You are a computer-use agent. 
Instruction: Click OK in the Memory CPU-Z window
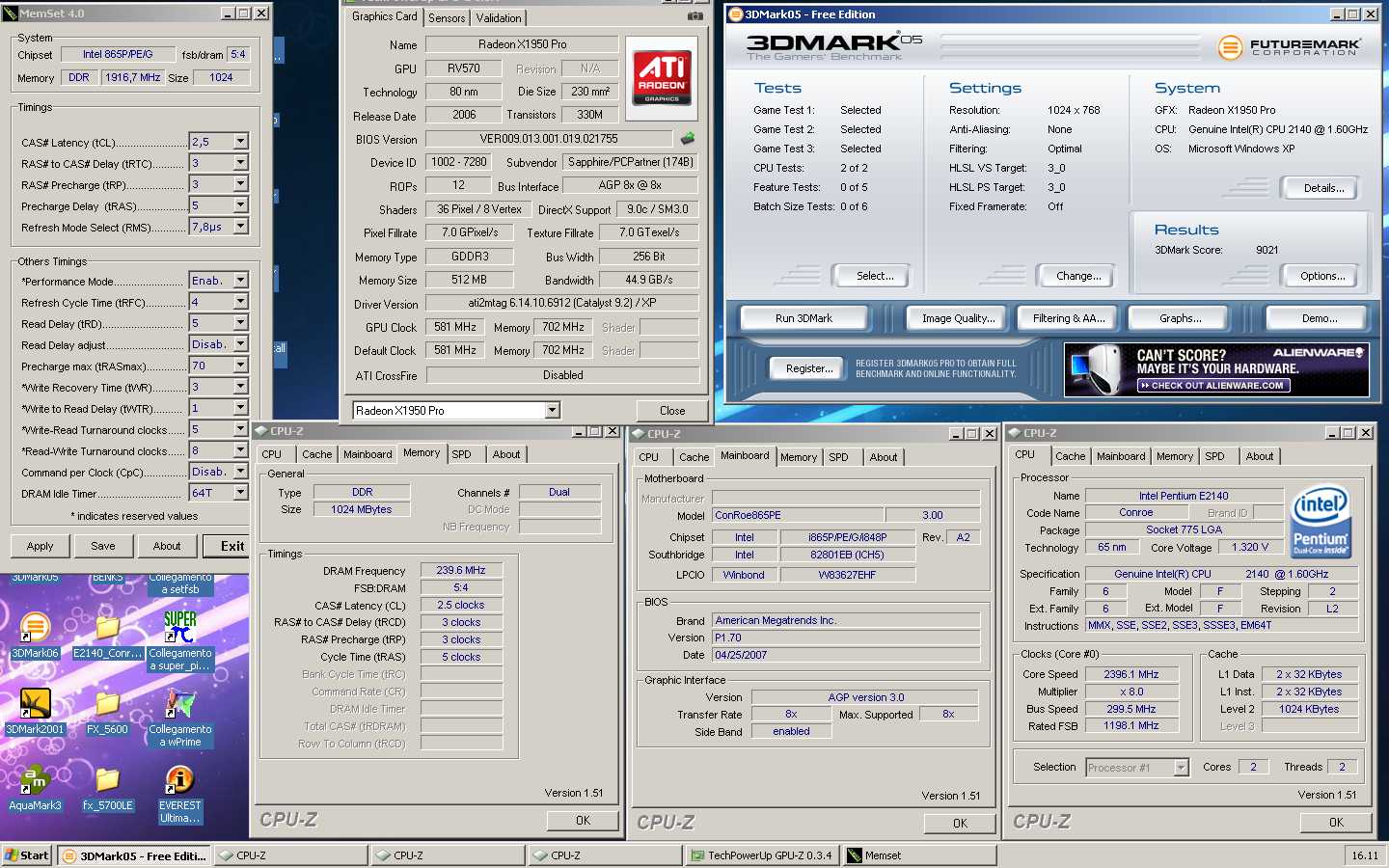pos(583,821)
